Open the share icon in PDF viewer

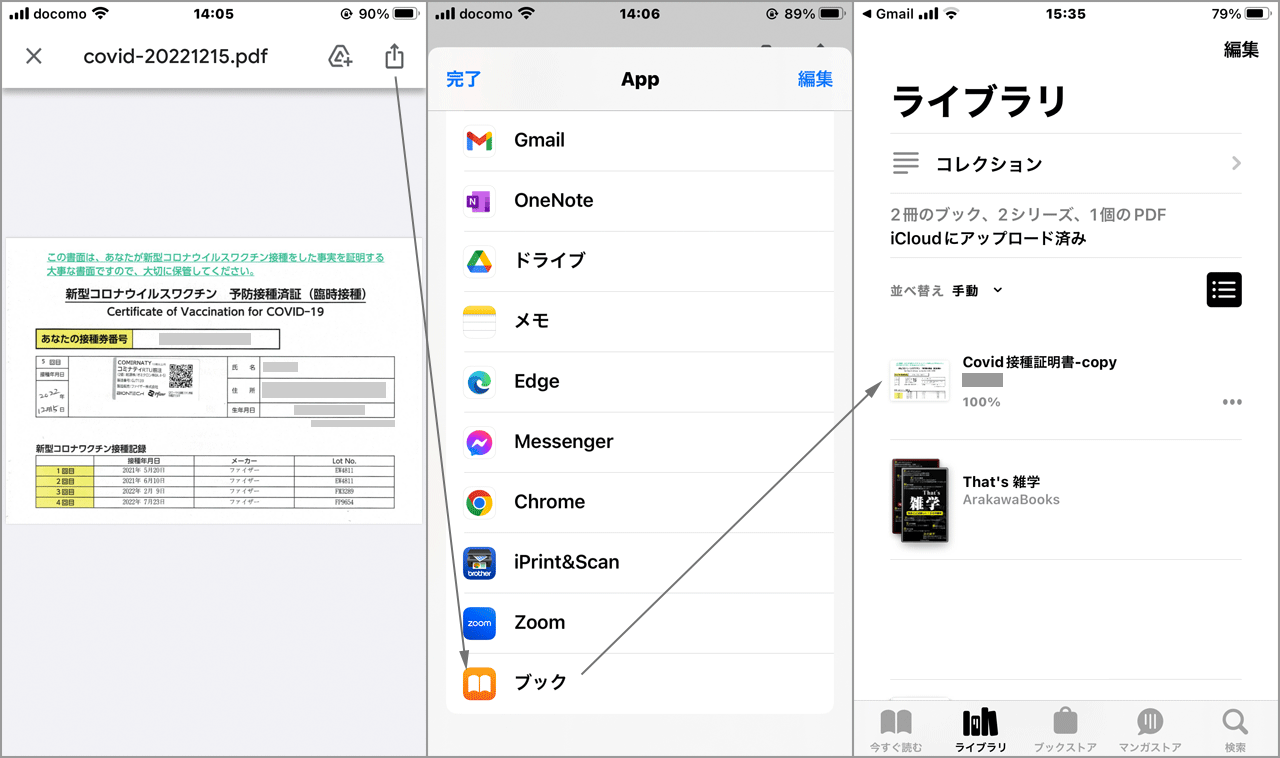click(x=394, y=56)
